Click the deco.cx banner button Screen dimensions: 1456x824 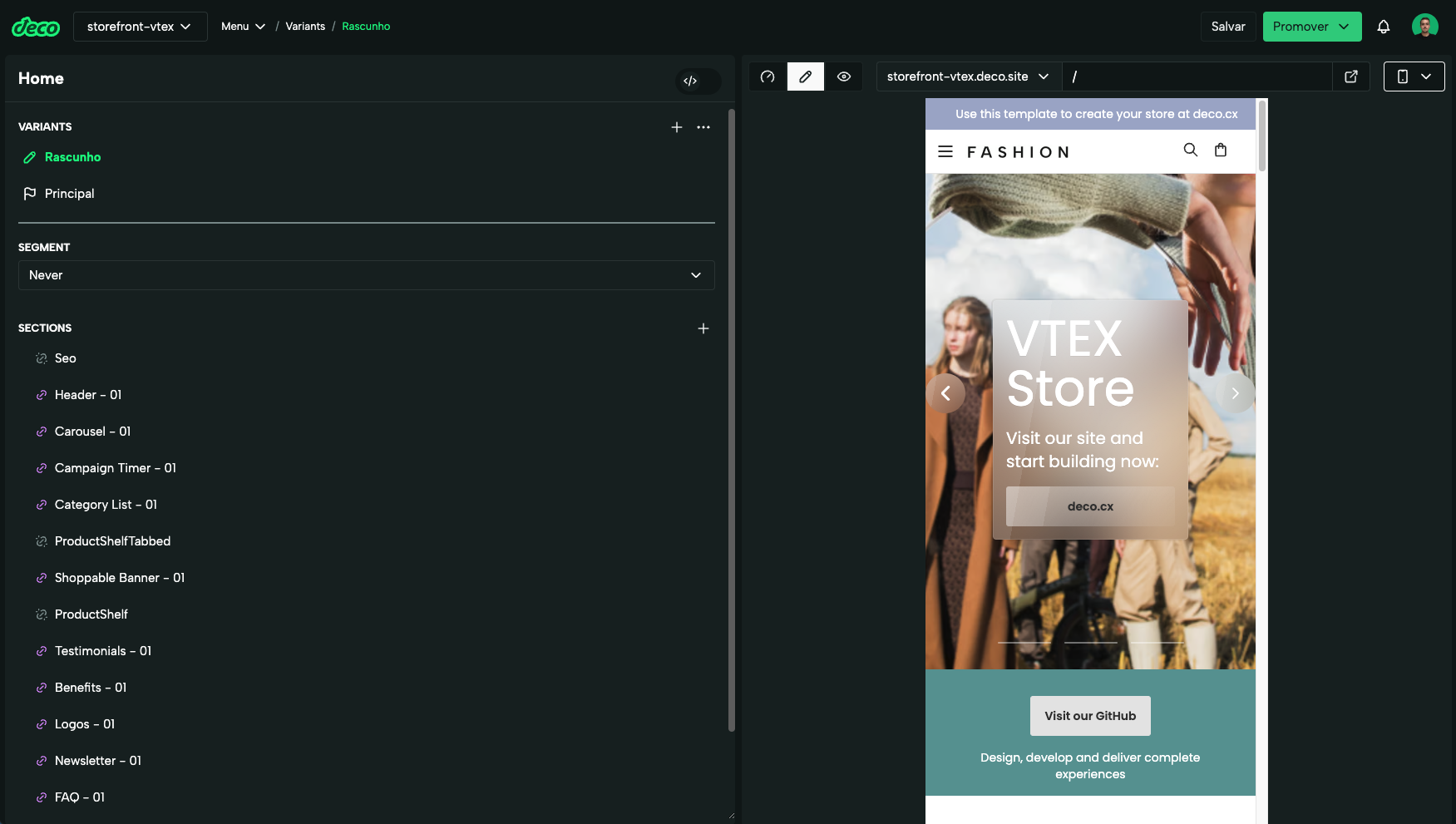click(x=1090, y=506)
